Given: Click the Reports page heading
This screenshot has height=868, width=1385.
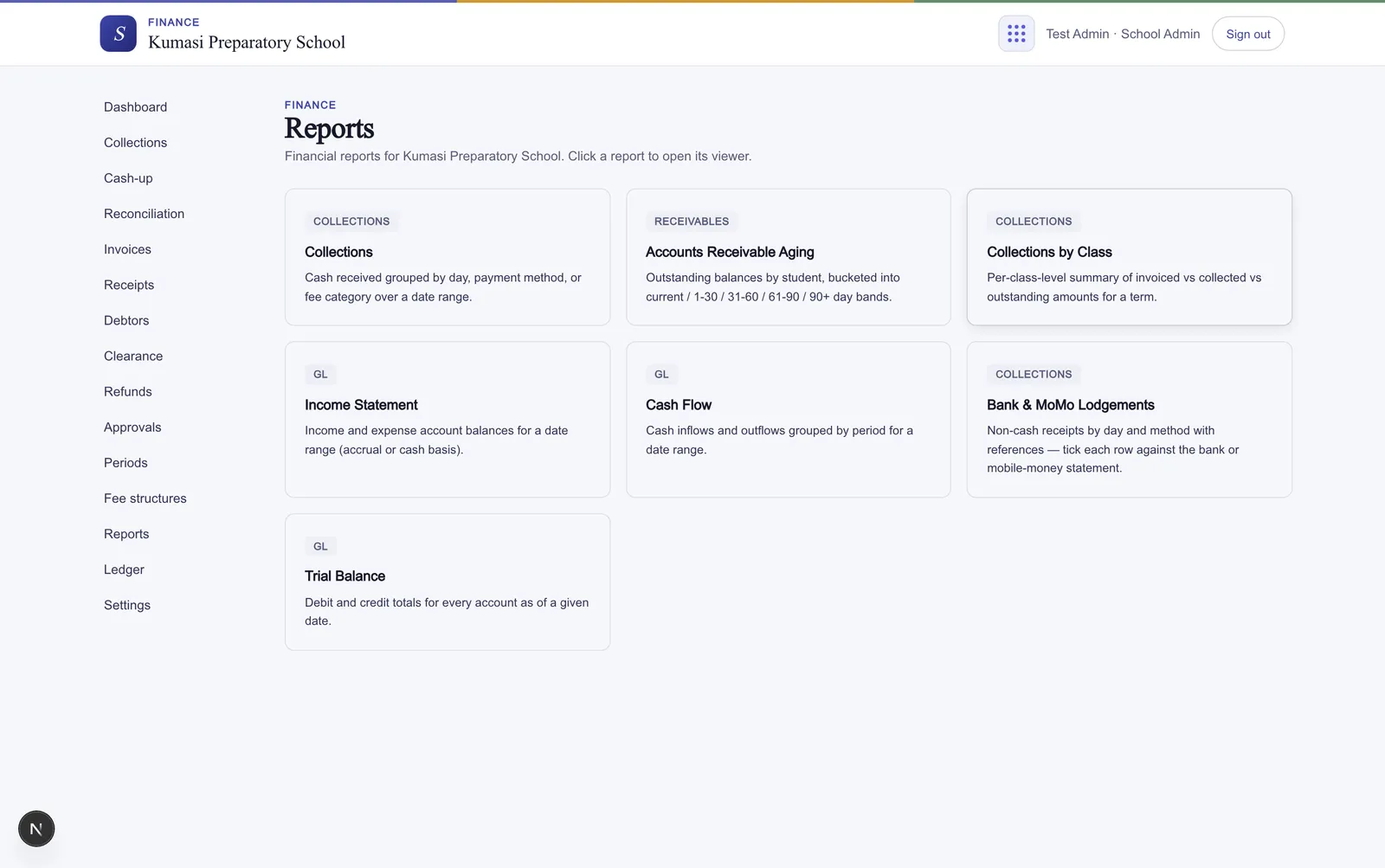Looking at the screenshot, I should point(329,129).
